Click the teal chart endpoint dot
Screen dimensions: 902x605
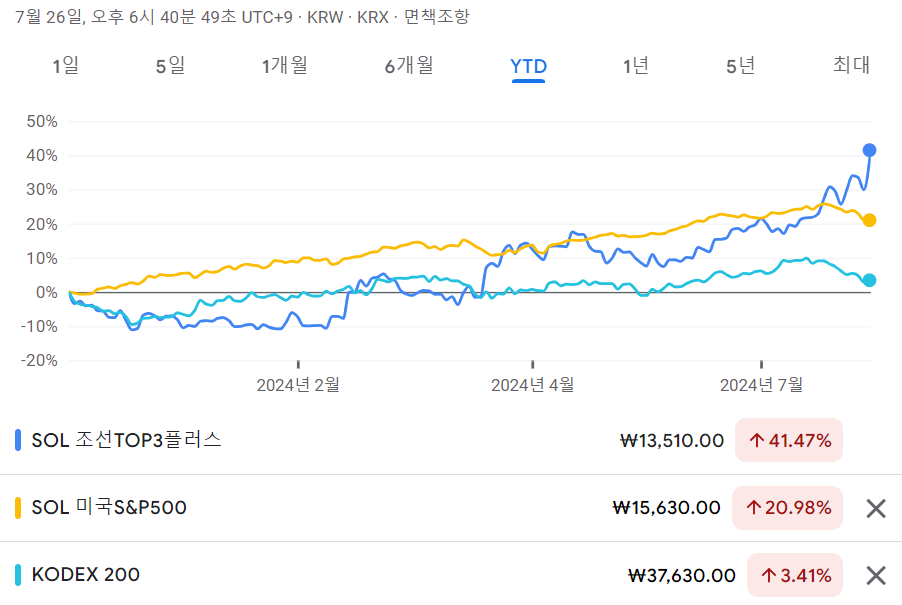point(869,280)
